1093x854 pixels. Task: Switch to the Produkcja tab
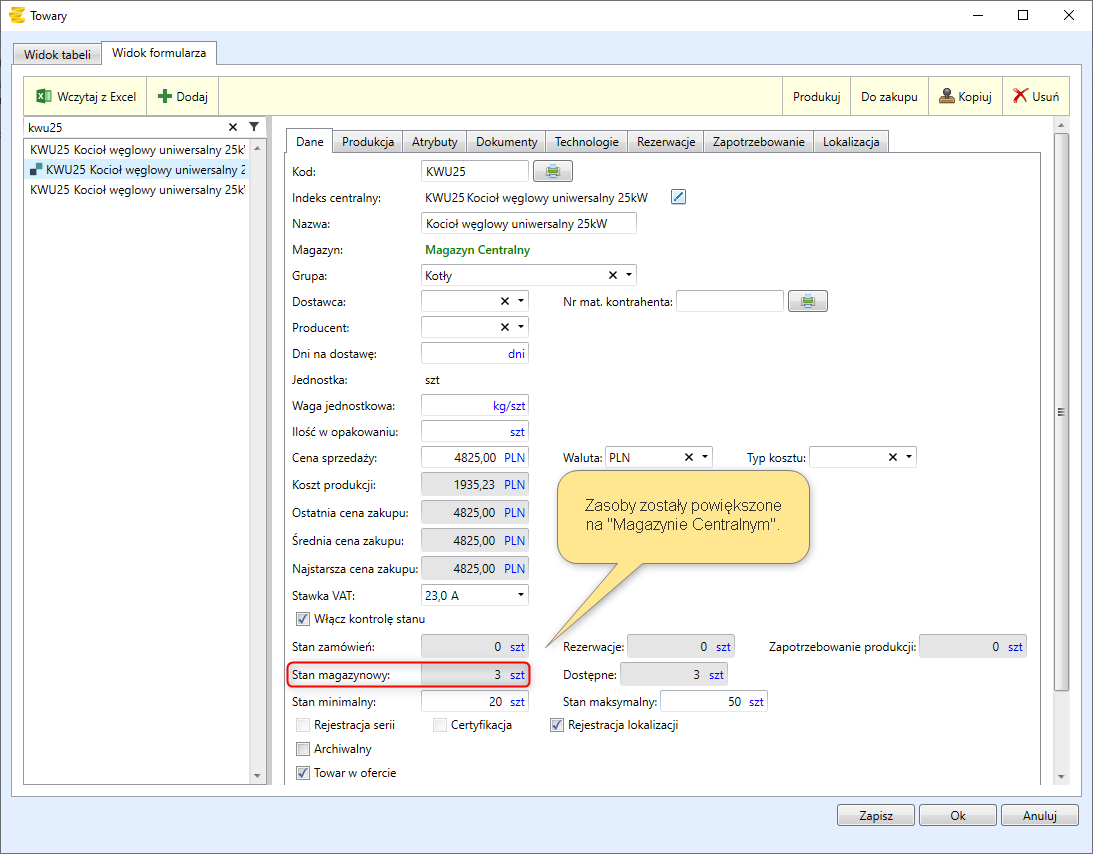tap(368, 142)
